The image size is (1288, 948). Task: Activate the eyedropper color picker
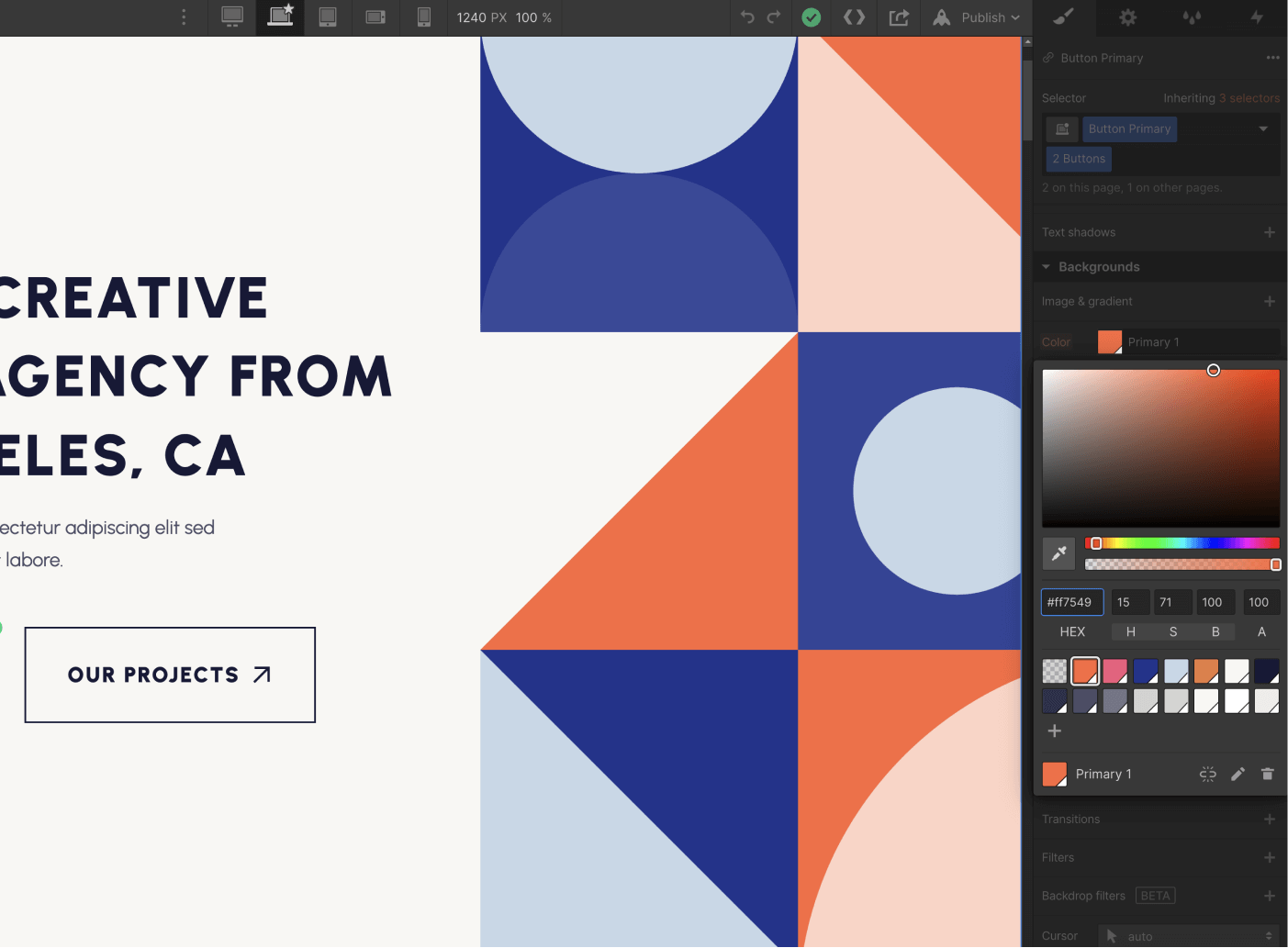[x=1058, y=553]
